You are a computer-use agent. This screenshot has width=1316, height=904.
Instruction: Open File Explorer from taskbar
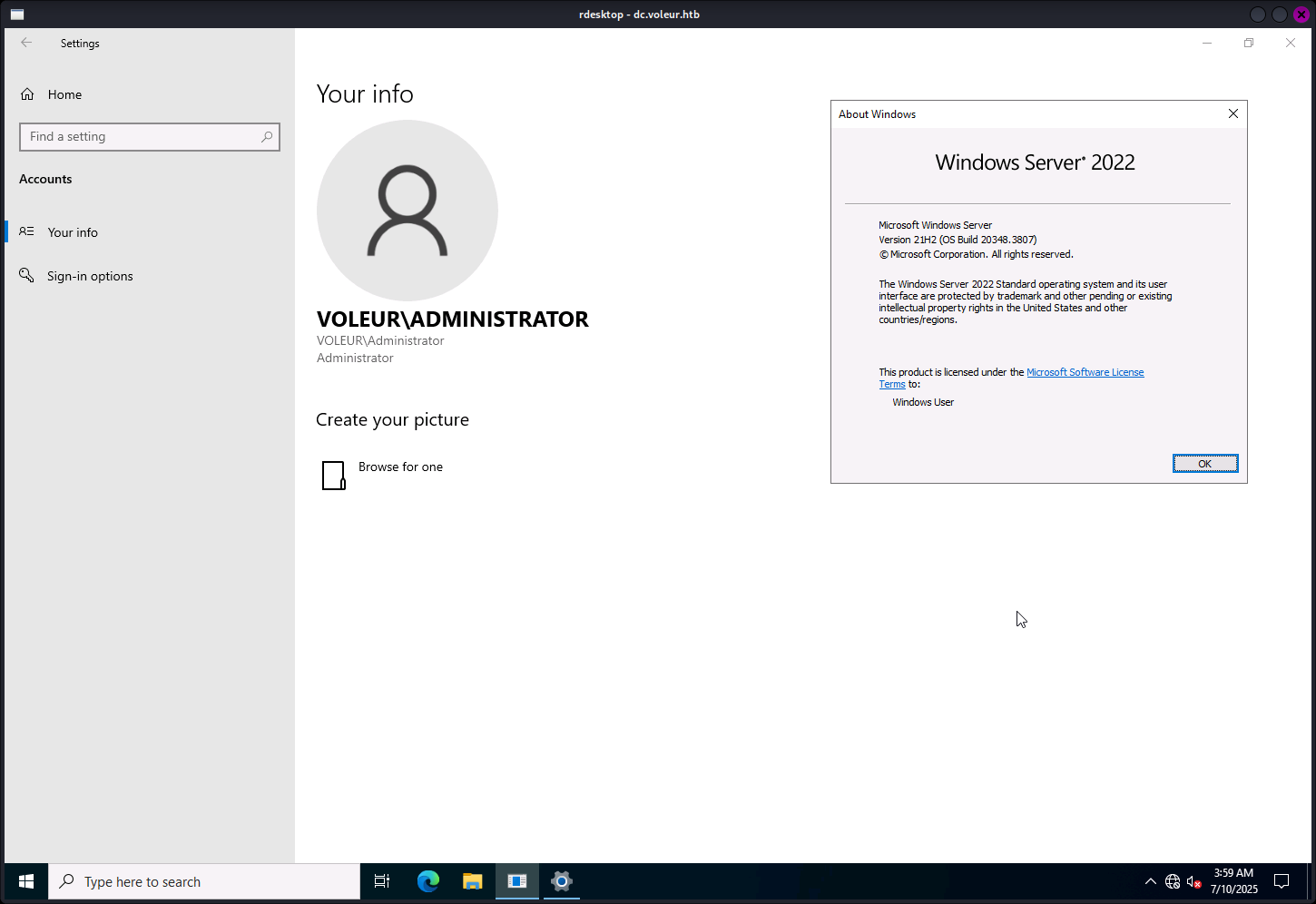point(472,881)
